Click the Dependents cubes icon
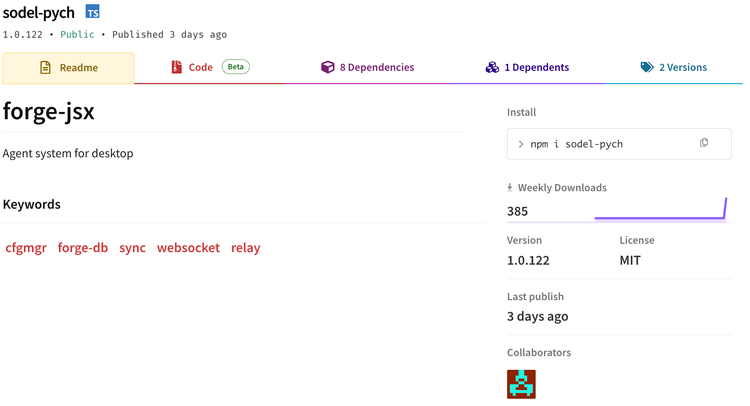This screenshot has height=406, width=750. pyautogui.click(x=492, y=67)
